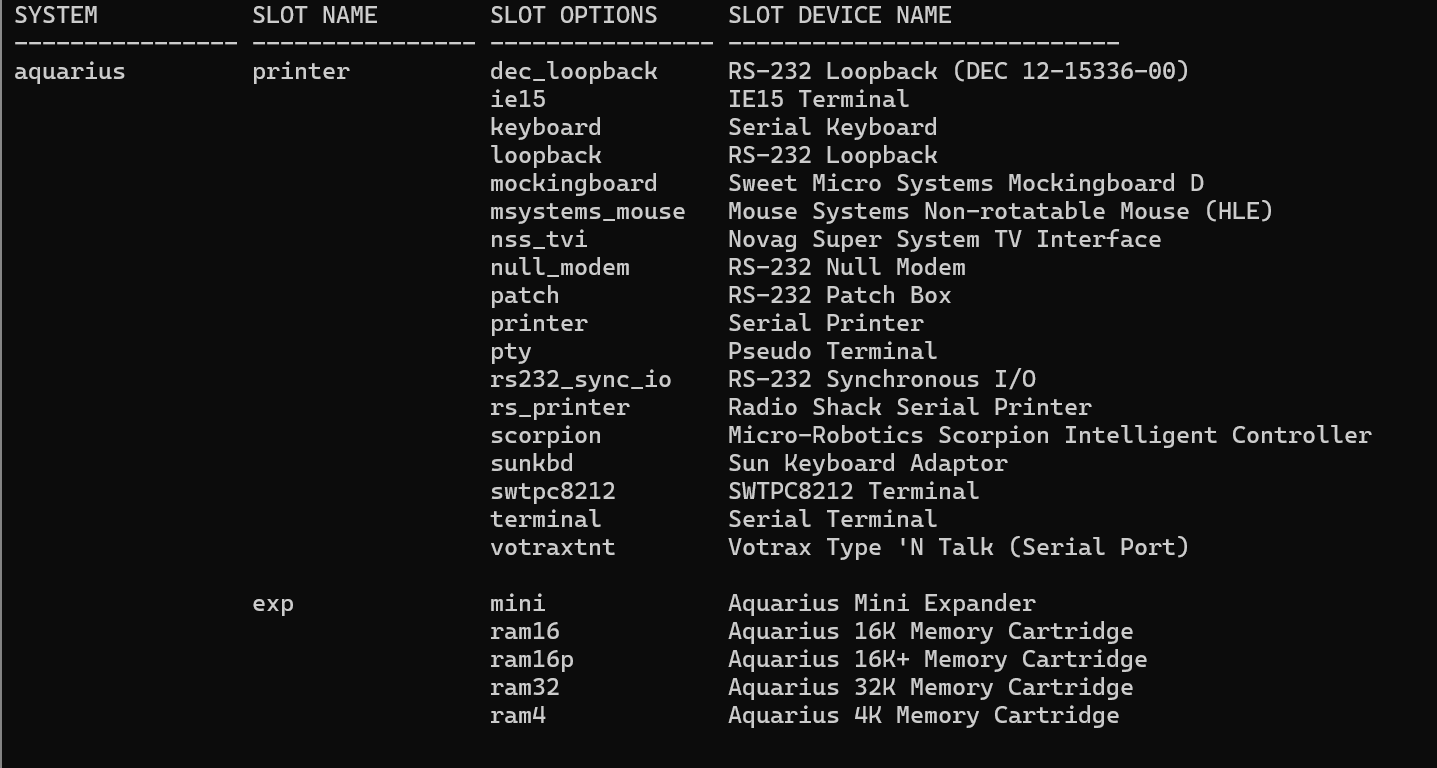Click the SLOT DEVICE NAME column header
Screen dimensions: 1437x768
click(x=840, y=15)
